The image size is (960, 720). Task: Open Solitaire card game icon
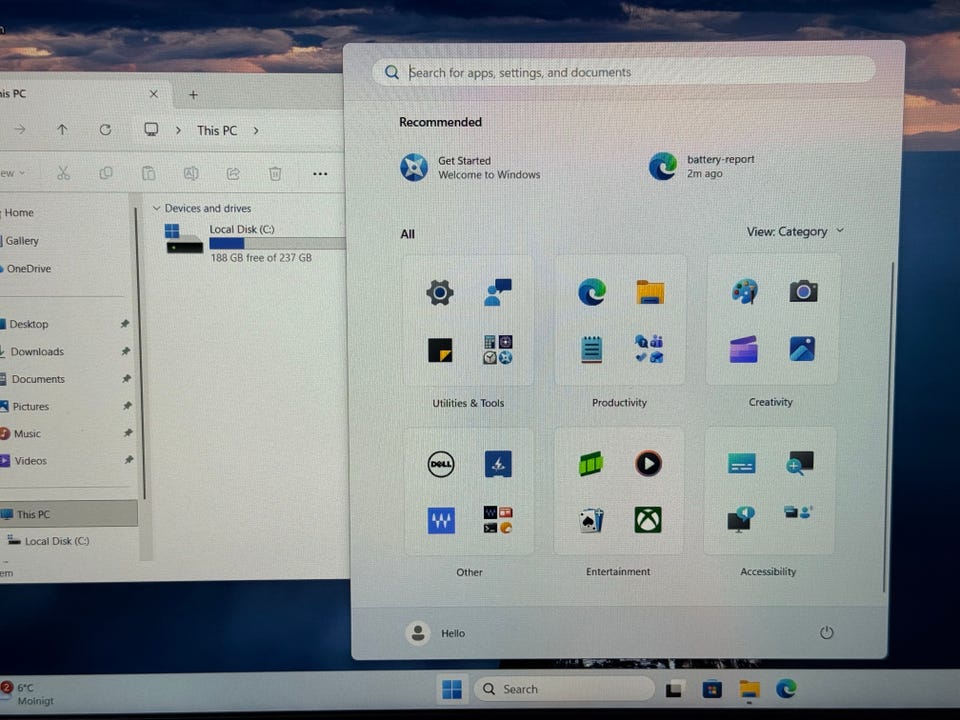591,520
